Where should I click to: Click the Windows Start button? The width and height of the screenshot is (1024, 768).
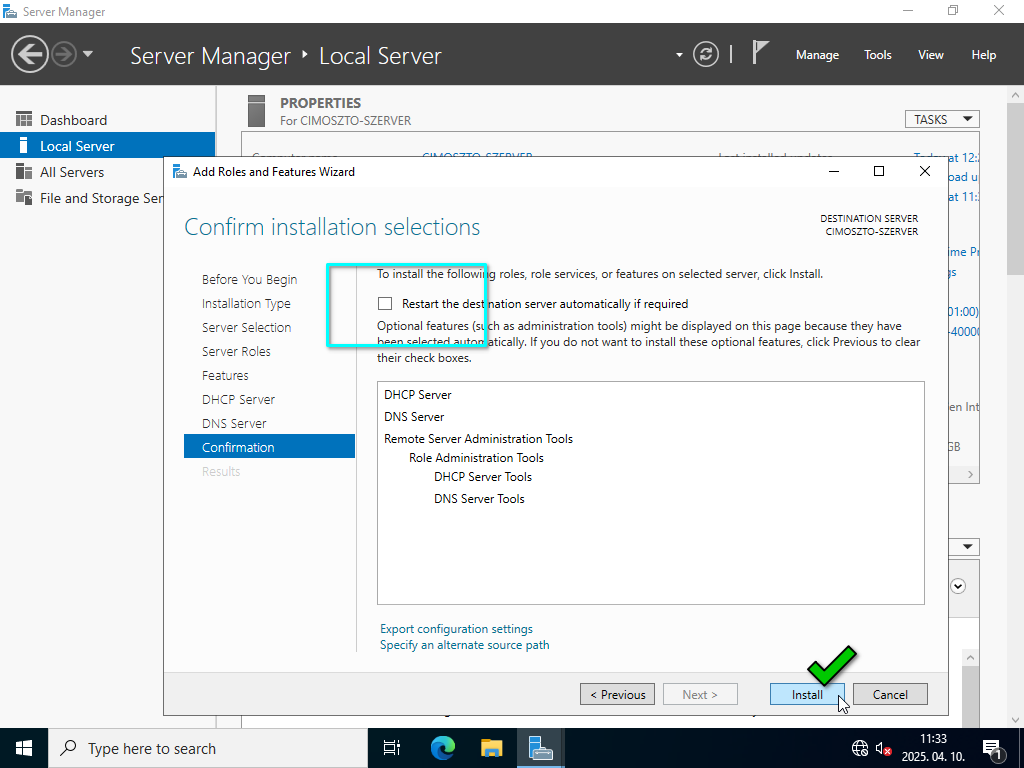click(x=23, y=748)
